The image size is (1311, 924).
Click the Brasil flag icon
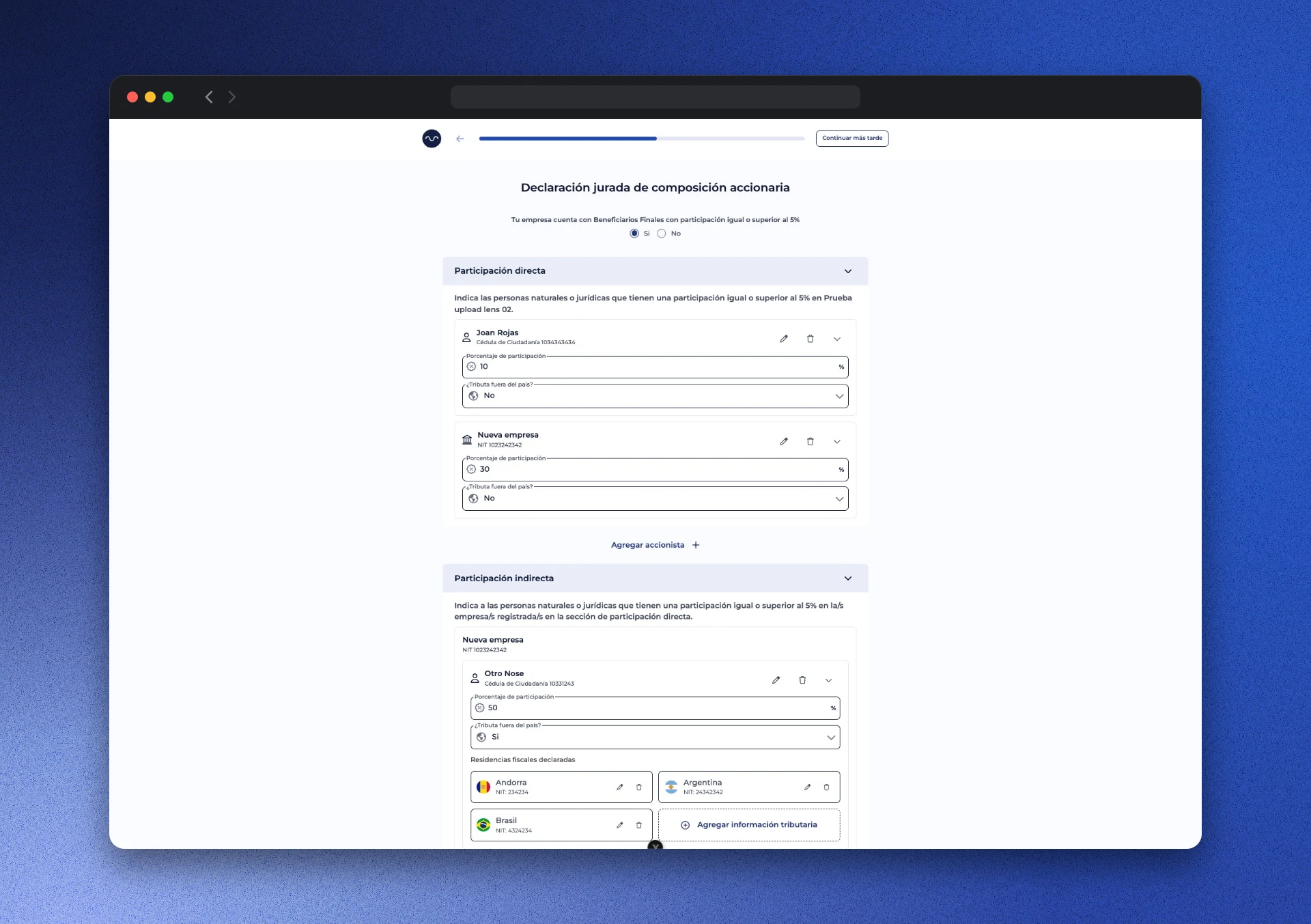pos(483,825)
